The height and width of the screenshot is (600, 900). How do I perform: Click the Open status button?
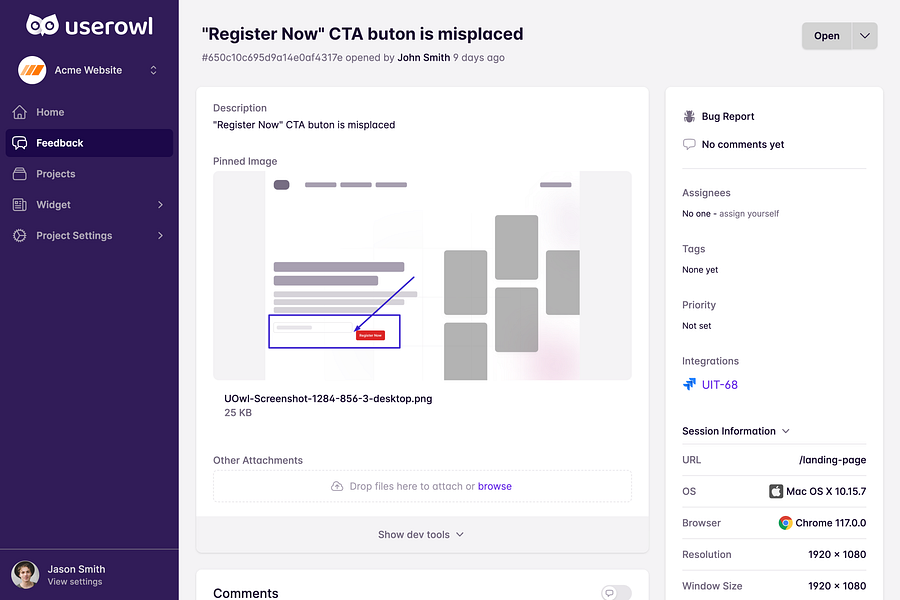(827, 36)
